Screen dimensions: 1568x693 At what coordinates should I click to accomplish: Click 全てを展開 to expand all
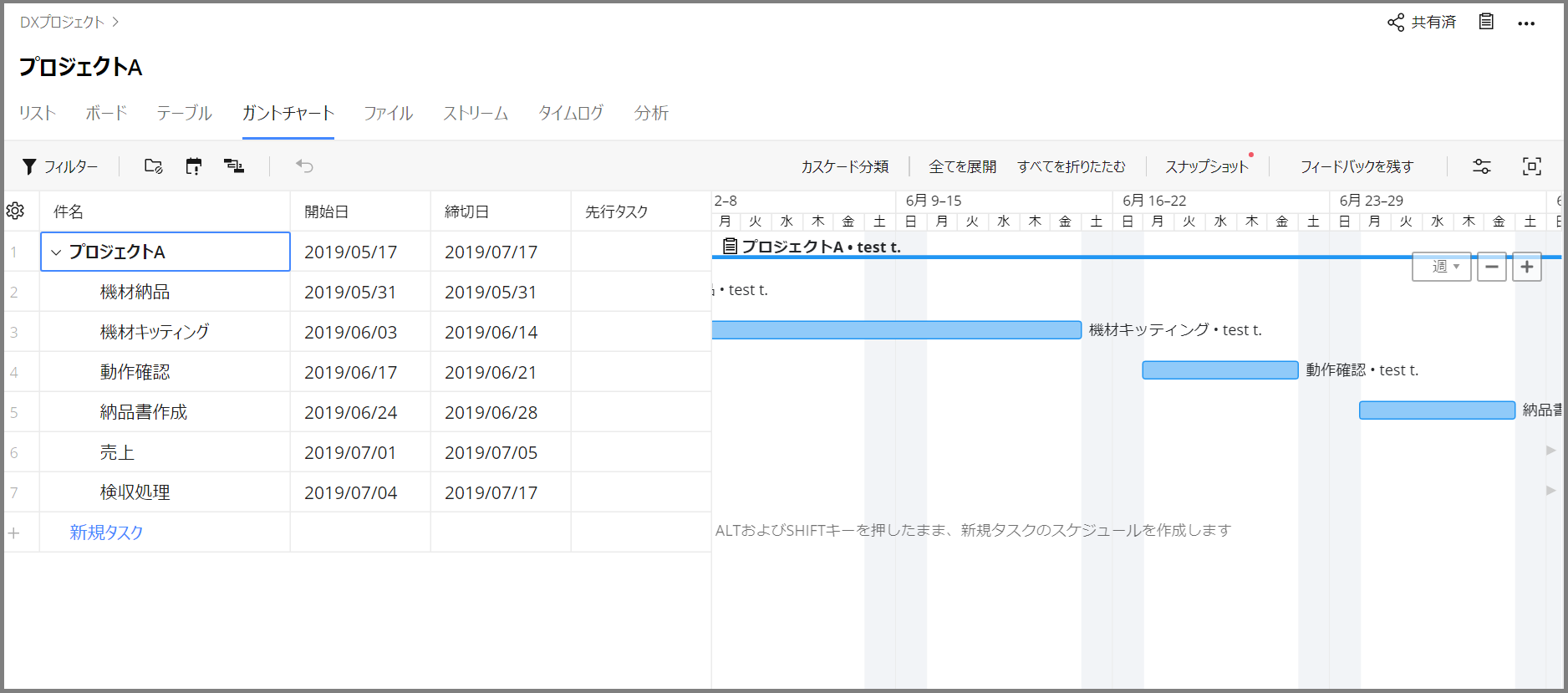(x=963, y=166)
